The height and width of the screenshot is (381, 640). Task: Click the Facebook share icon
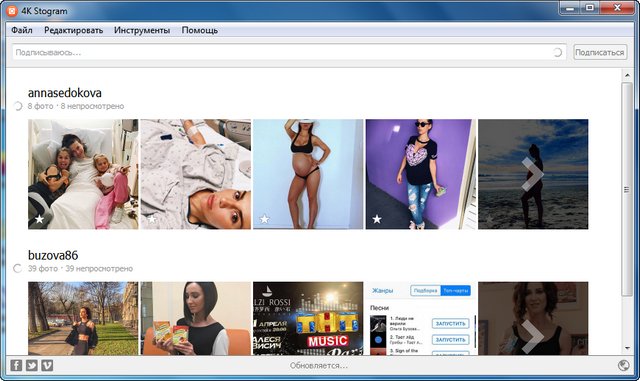point(16,365)
